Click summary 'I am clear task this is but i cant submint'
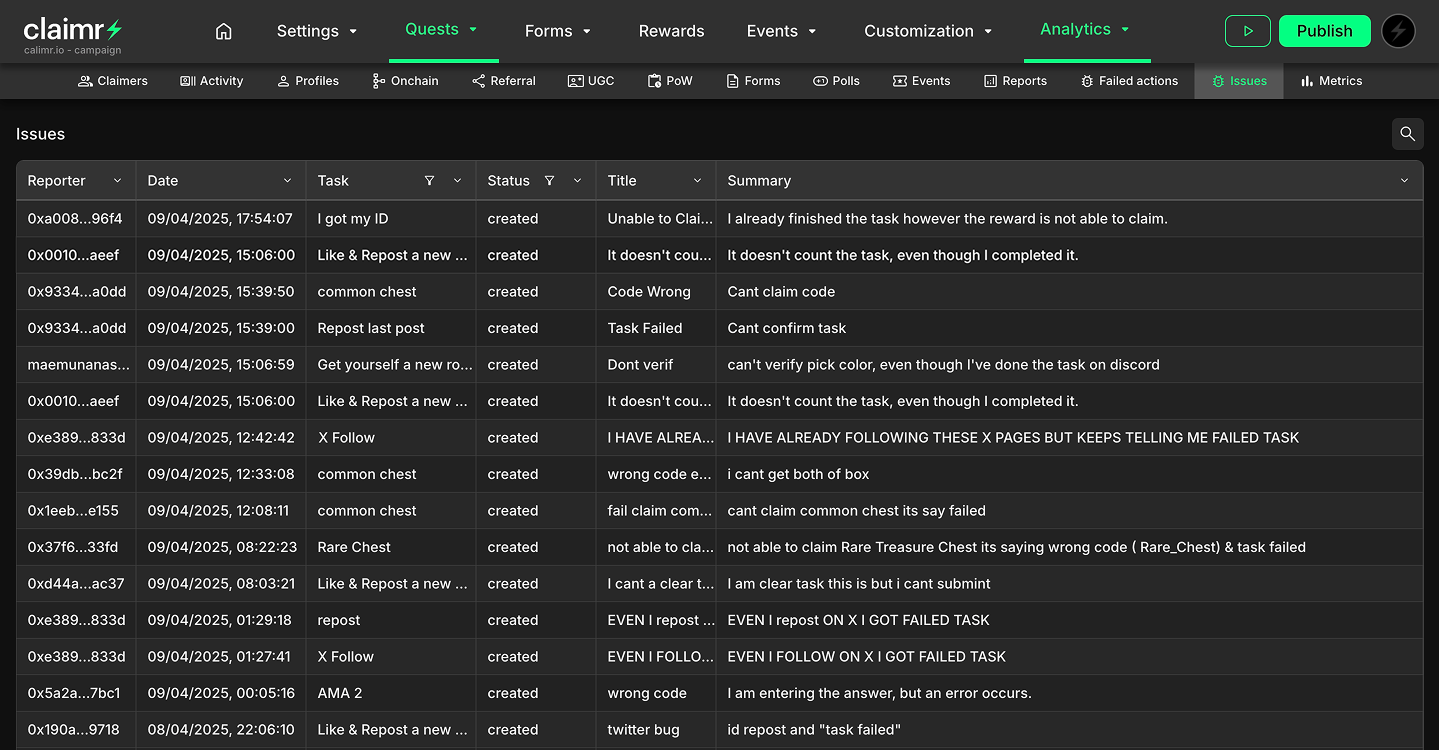Image resolution: width=1439 pixels, height=750 pixels. point(859,584)
